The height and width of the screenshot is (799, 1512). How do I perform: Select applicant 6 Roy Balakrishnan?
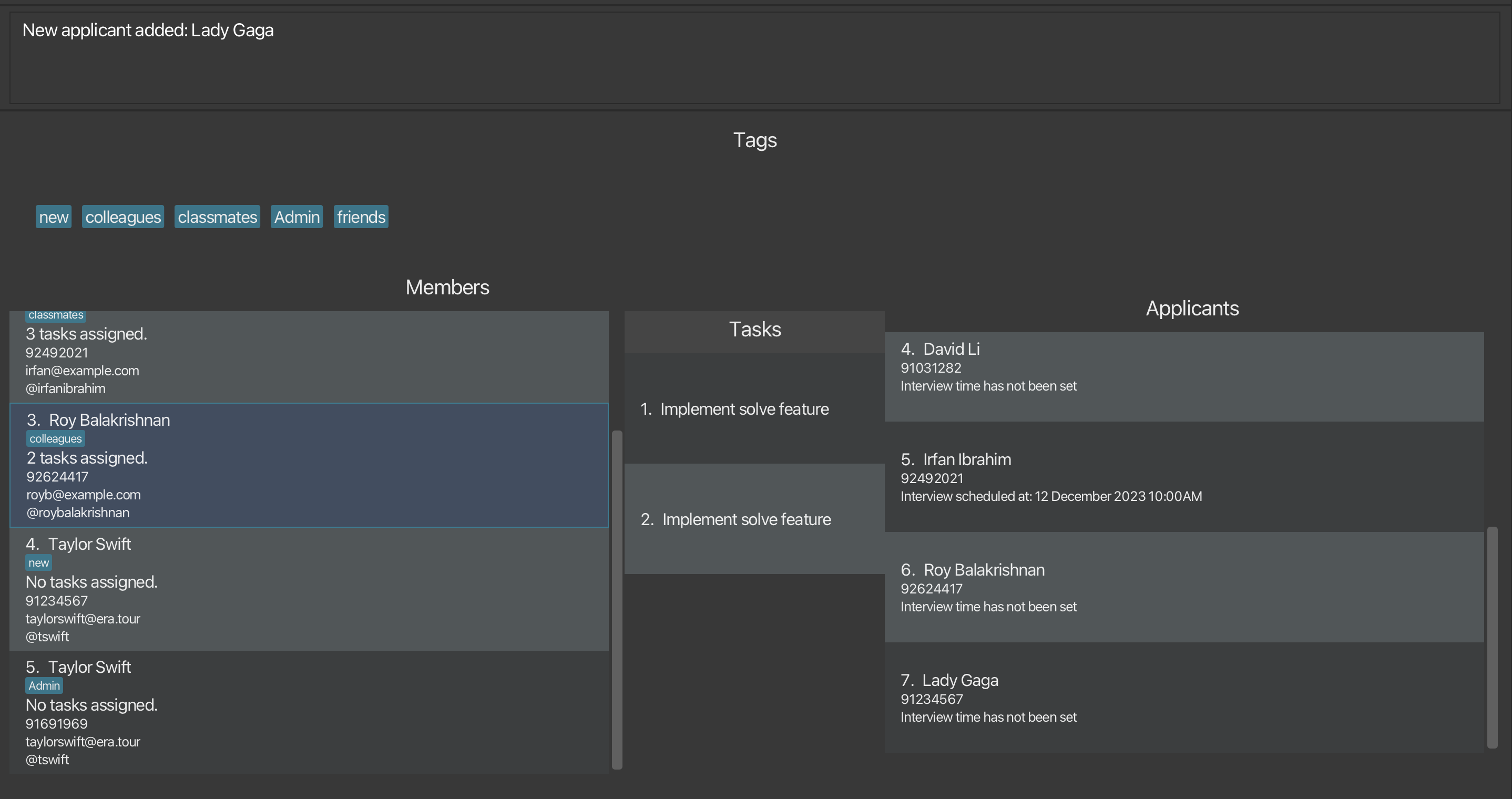(x=1183, y=587)
